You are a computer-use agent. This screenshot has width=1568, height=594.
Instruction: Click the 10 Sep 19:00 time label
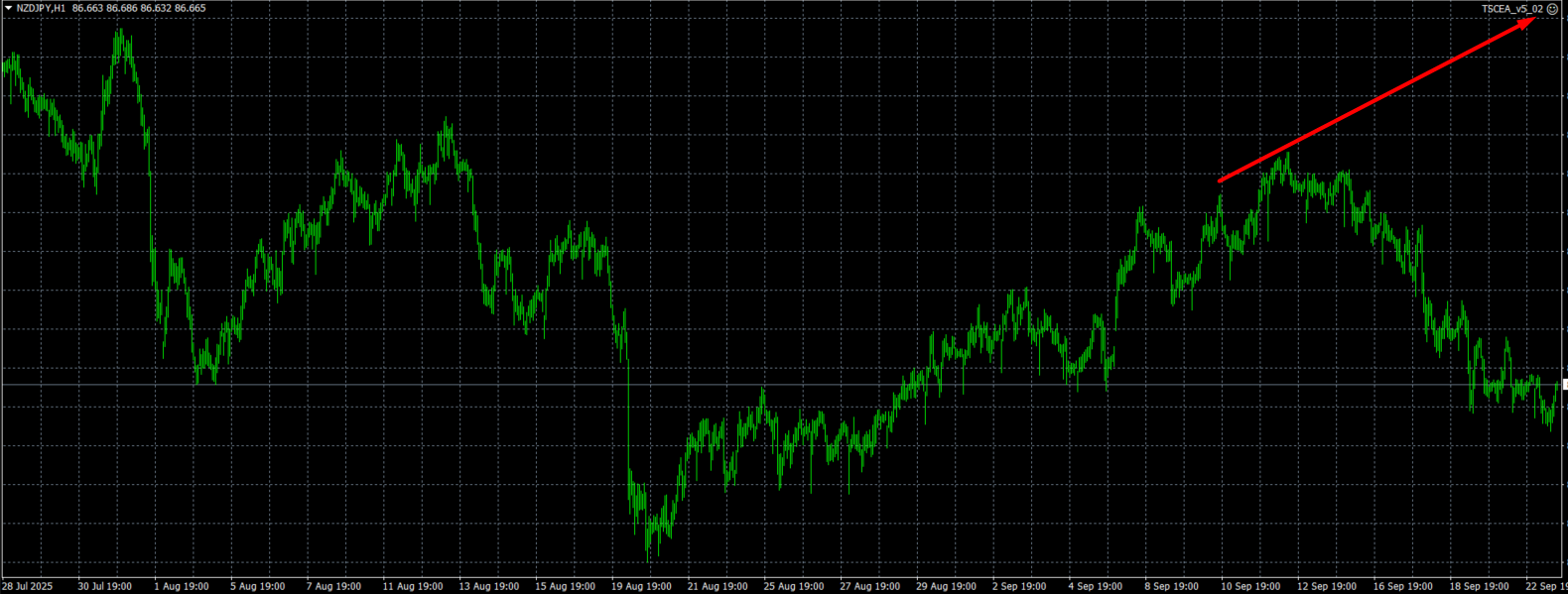click(x=1249, y=586)
